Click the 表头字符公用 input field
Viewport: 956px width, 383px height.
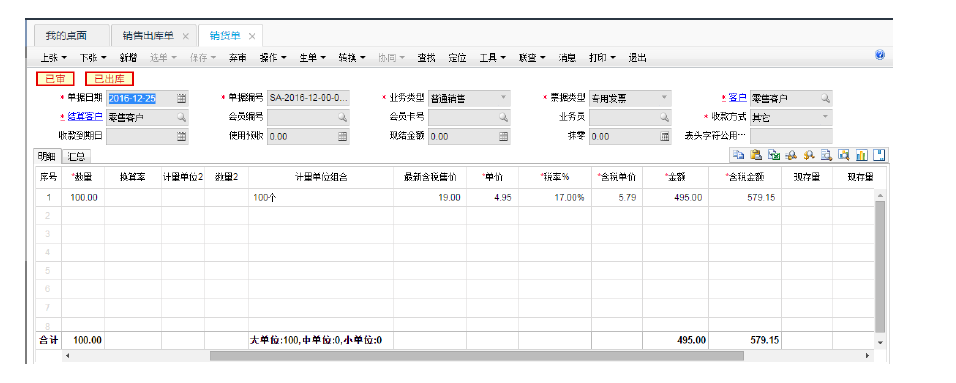pos(791,136)
